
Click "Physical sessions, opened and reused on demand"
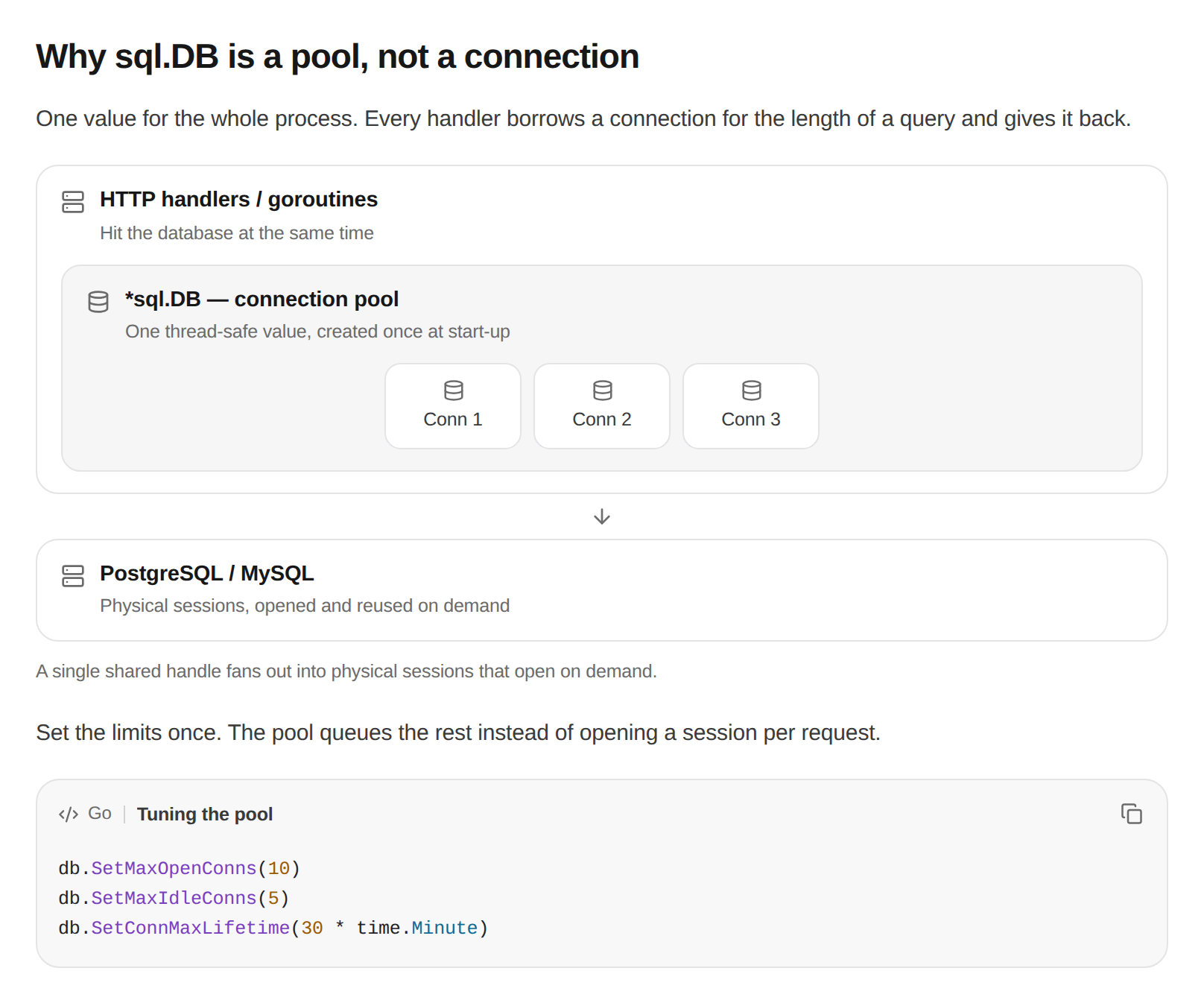[x=305, y=606]
